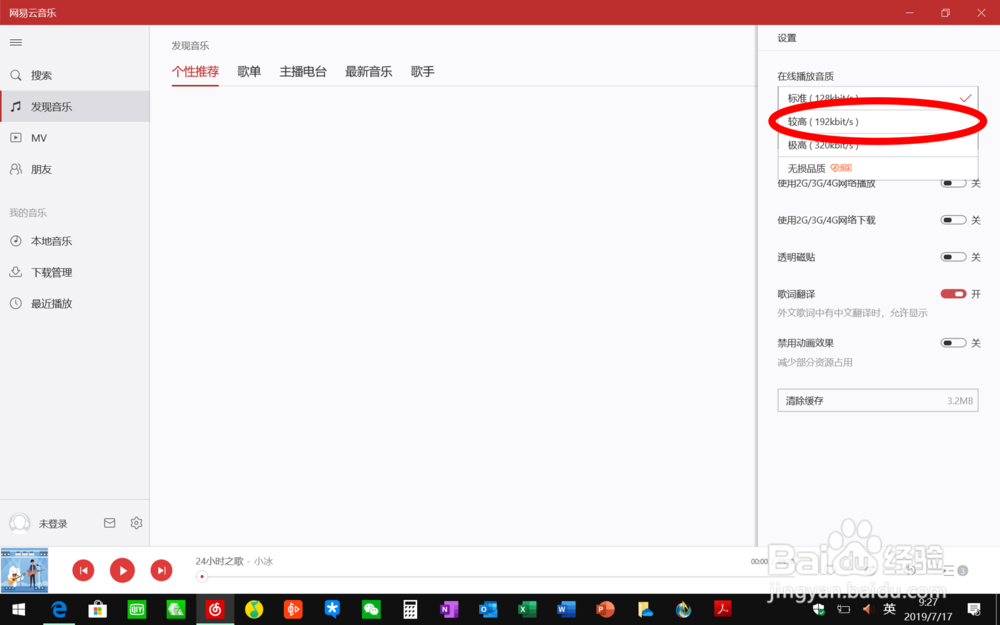The height and width of the screenshot is (625, 1000).
Task: Open the hamburger menu in the sidebar
Action: (16, 43)
